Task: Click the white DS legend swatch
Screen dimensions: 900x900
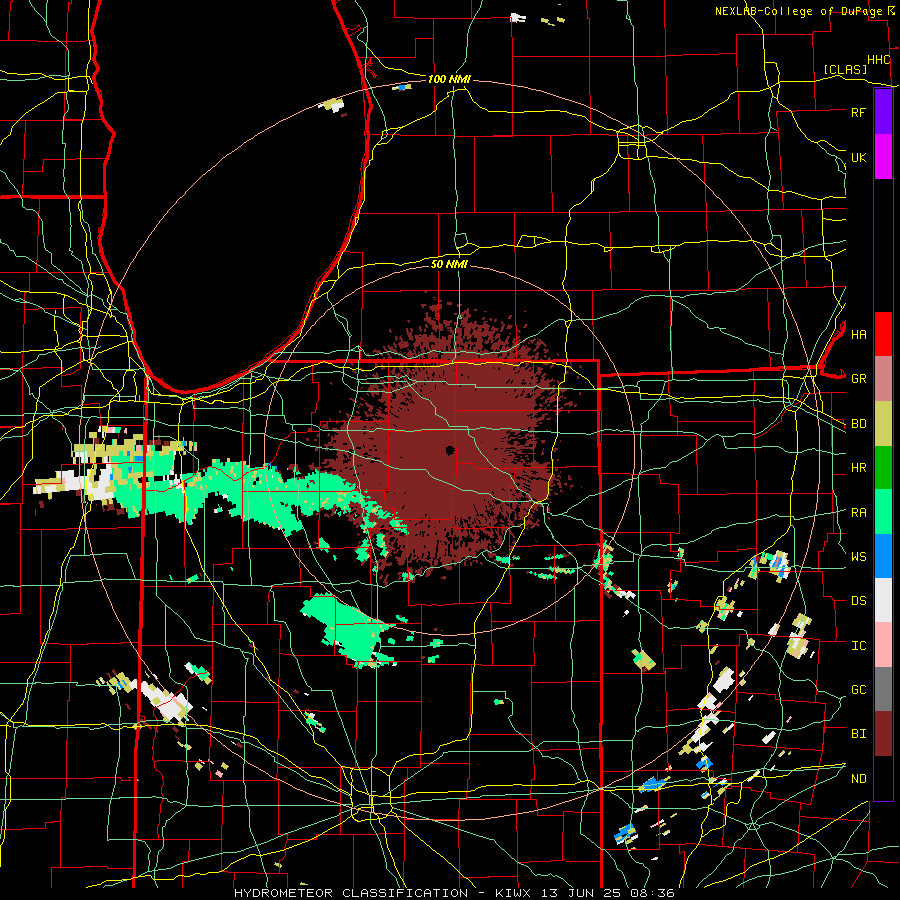Action: pyautogui.click(x=883, y=600)
